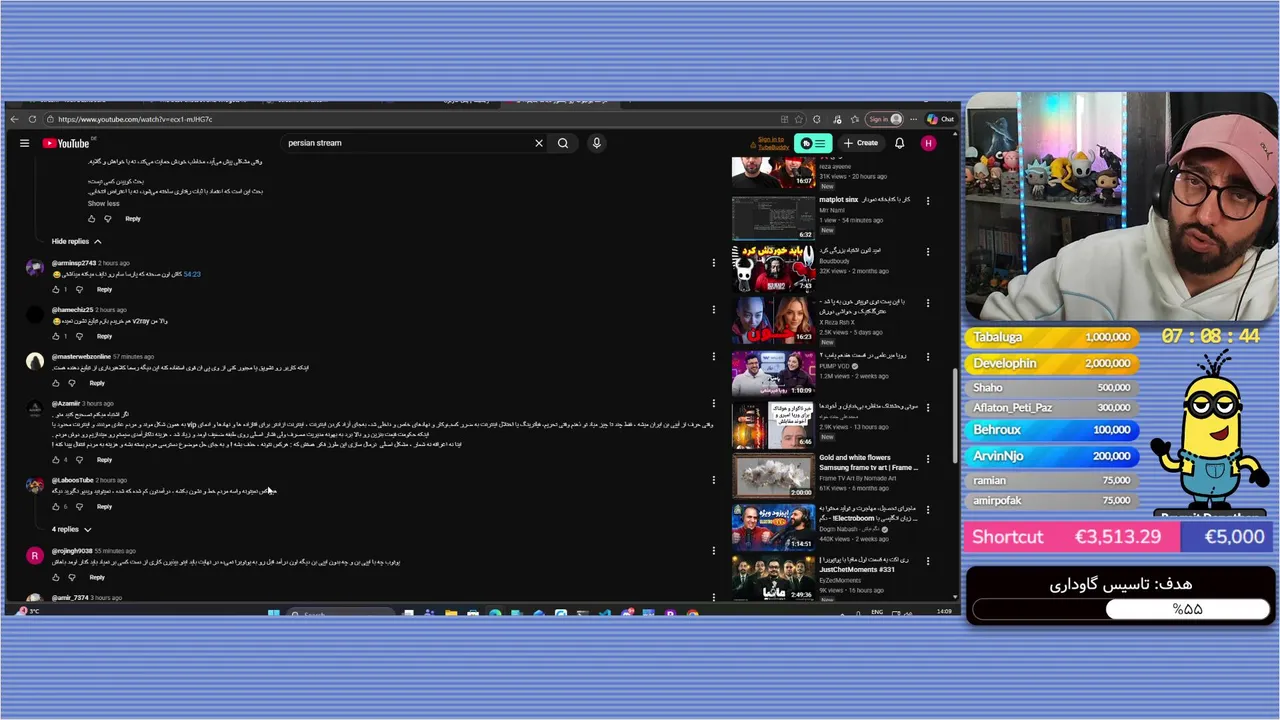
Task: Reply to @rojingh9038's comment
Action: tap(97, 577)
